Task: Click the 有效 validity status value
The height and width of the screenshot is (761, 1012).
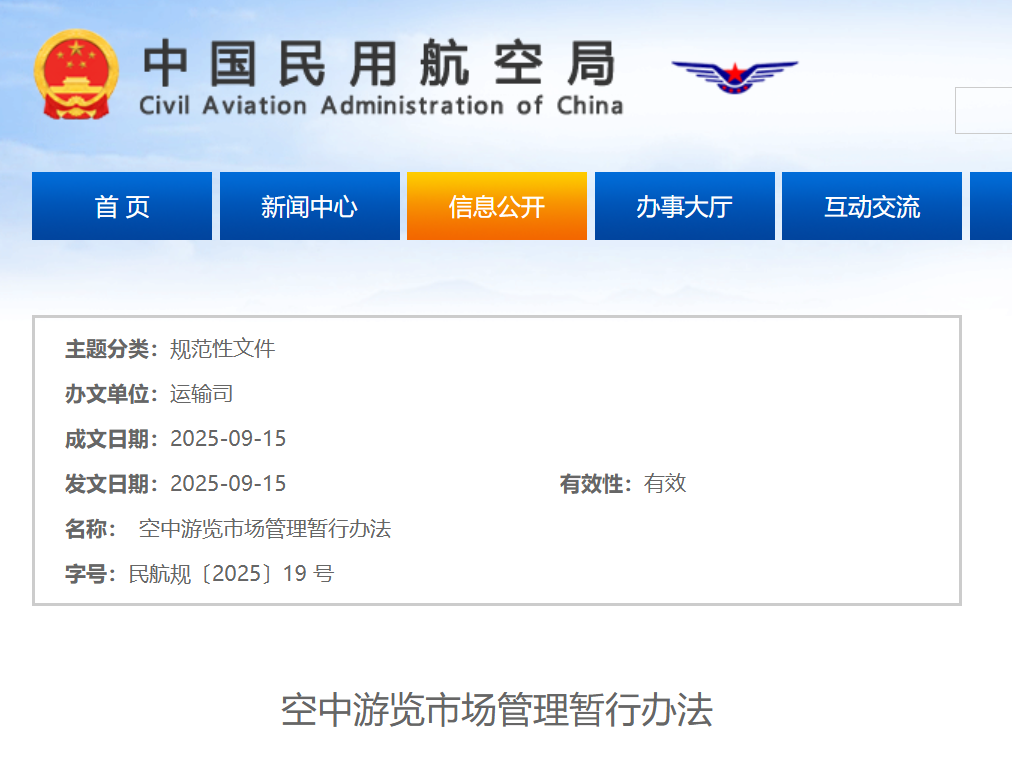Action: pos(665,484)
